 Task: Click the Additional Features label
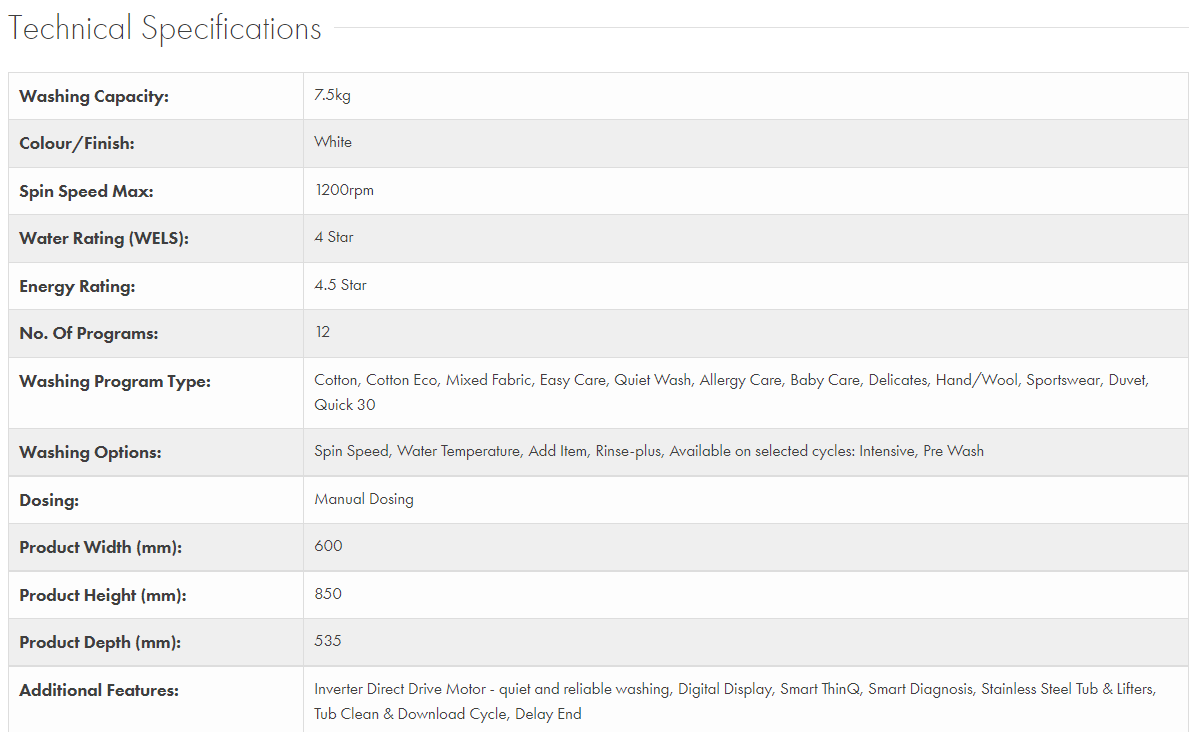click(99, 690)
